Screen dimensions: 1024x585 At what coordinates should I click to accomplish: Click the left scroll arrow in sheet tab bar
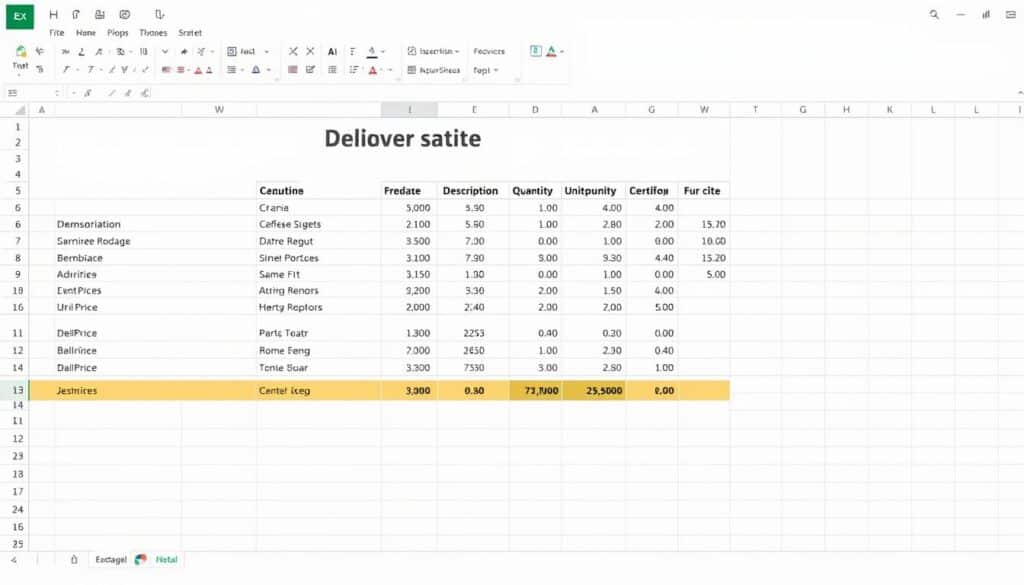pyautogui.click(x=14, y=560)
